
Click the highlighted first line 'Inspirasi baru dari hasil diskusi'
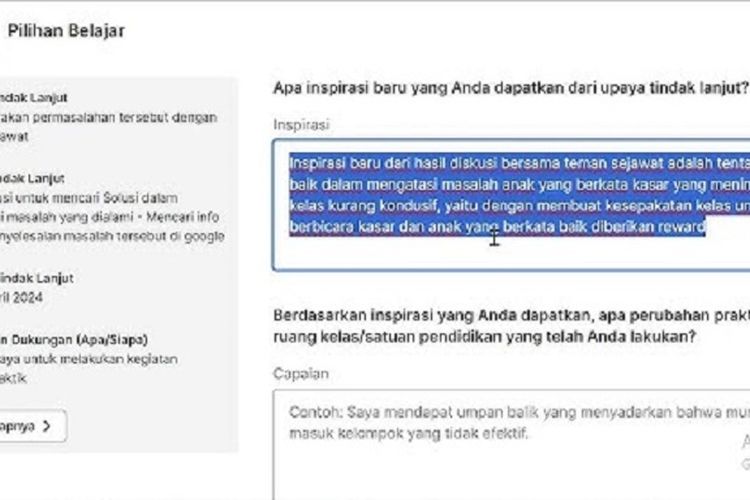click(x=400, y=162)
